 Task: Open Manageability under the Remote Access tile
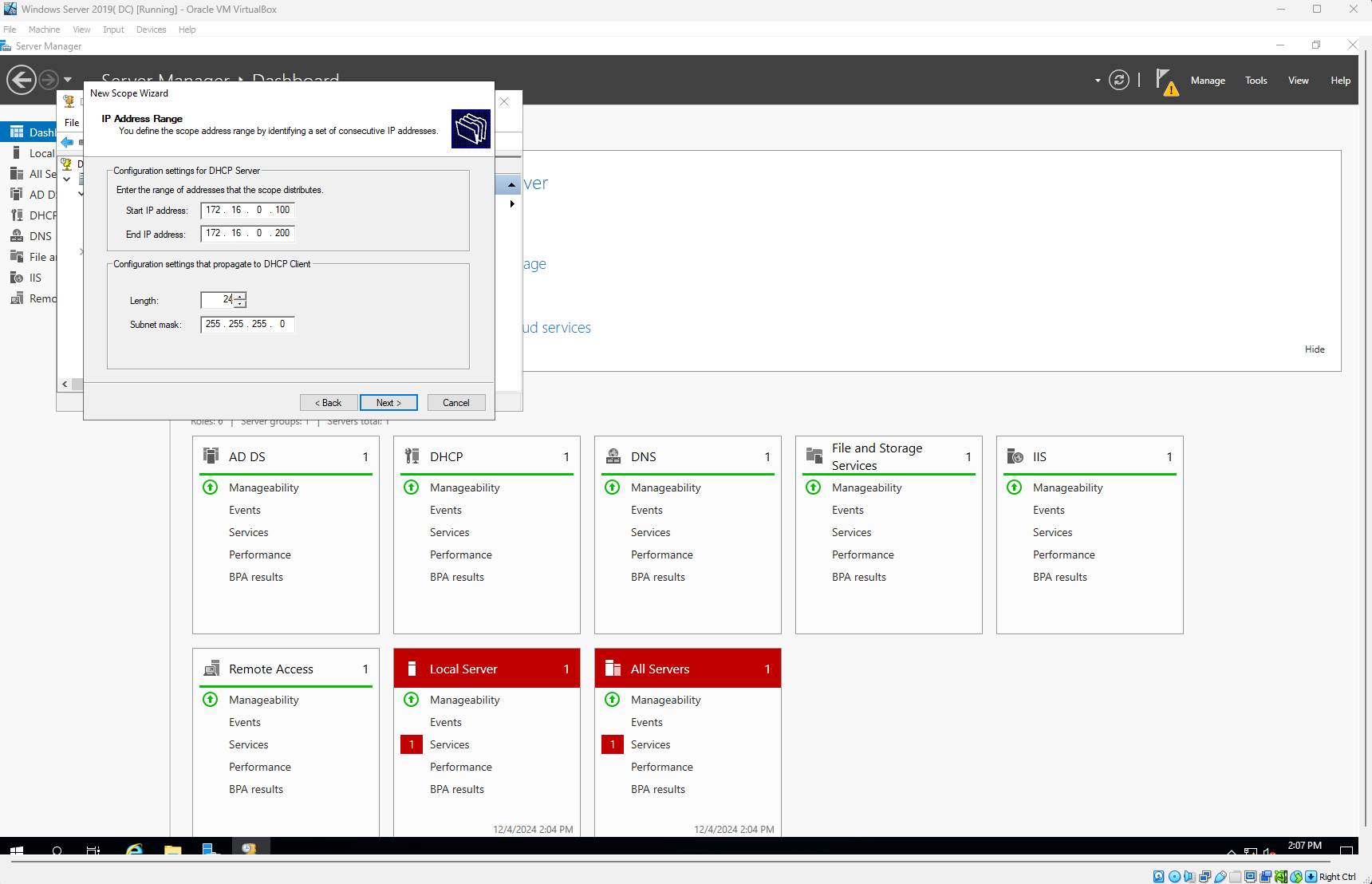[x=263, y=700]
